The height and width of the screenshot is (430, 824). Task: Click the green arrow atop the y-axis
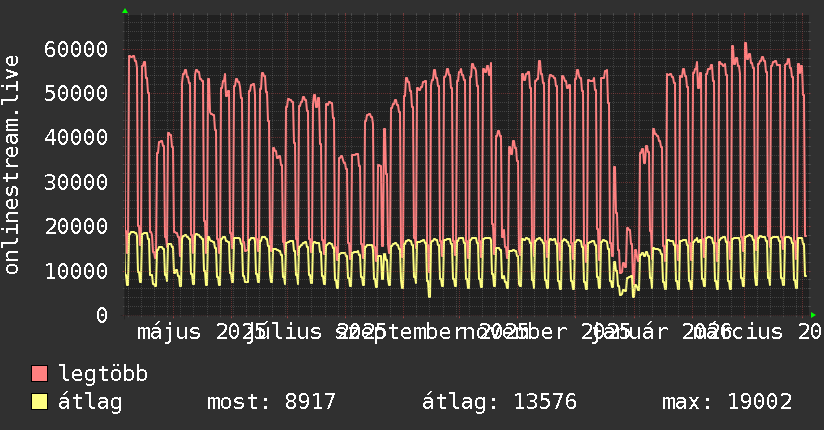coord(124,11)
